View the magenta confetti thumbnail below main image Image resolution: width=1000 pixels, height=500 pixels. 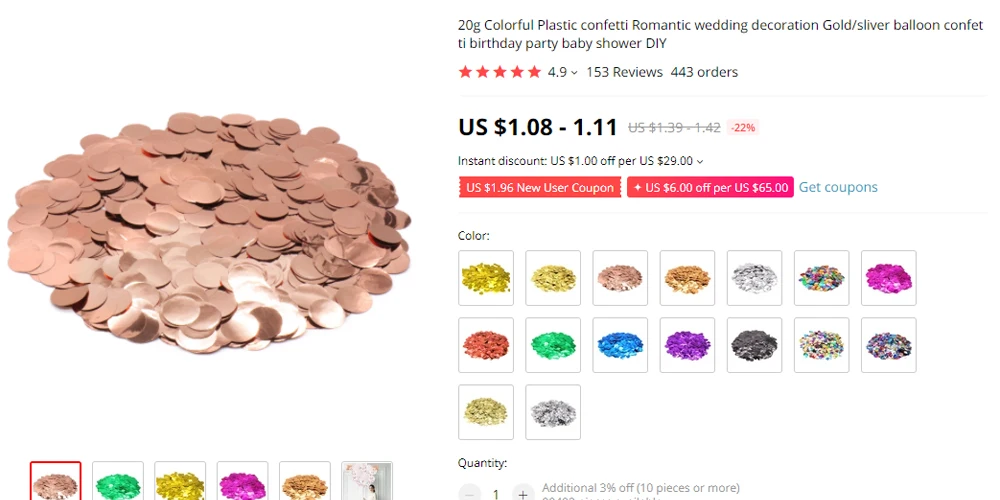pos(242,481)
